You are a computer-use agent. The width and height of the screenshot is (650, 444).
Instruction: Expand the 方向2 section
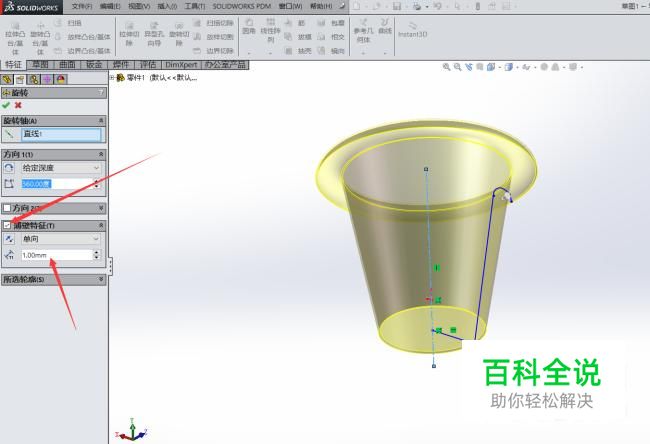(x=101, y=208)
